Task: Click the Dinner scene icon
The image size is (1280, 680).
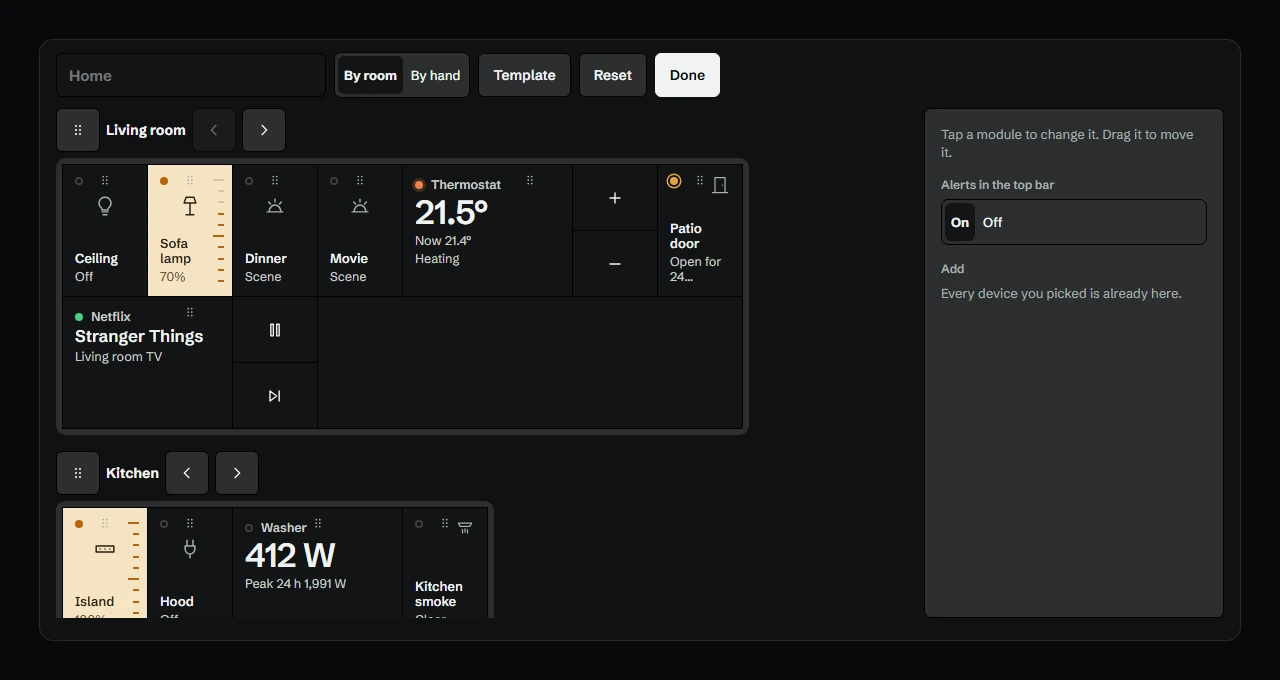Action: pyautogui.click(x=275, y=206)
